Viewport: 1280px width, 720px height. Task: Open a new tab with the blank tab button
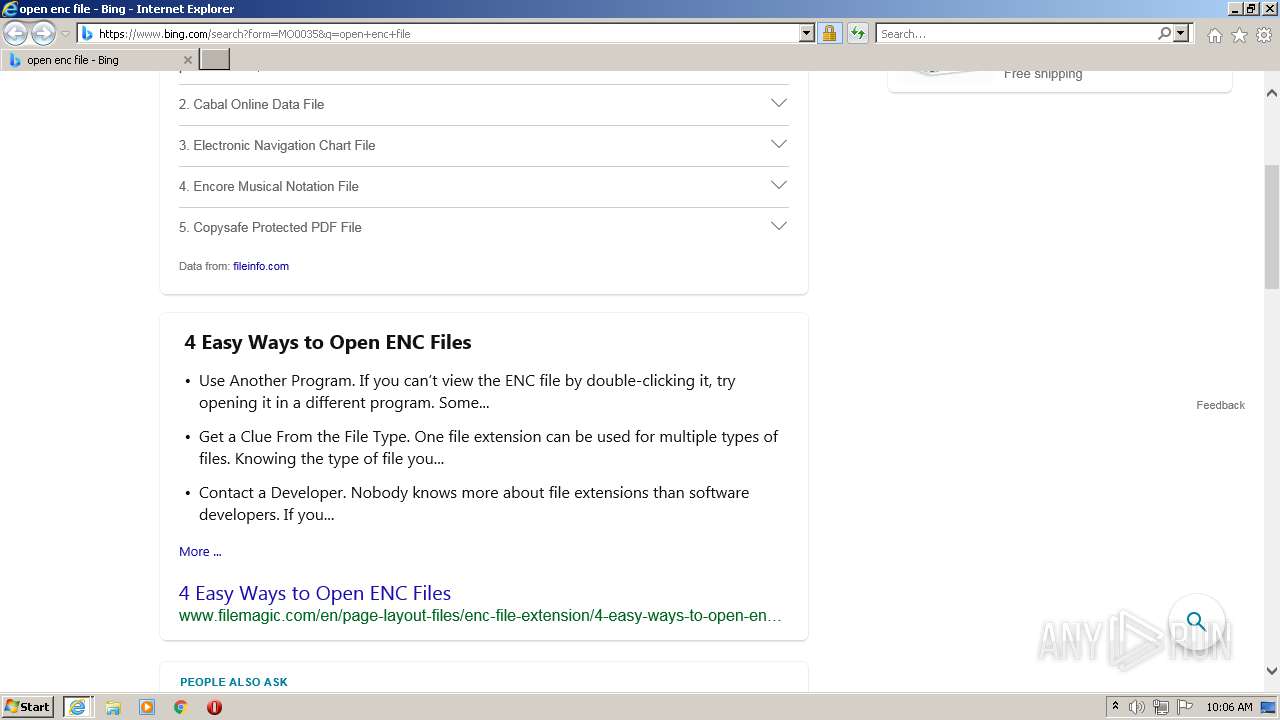coord(215,60)
